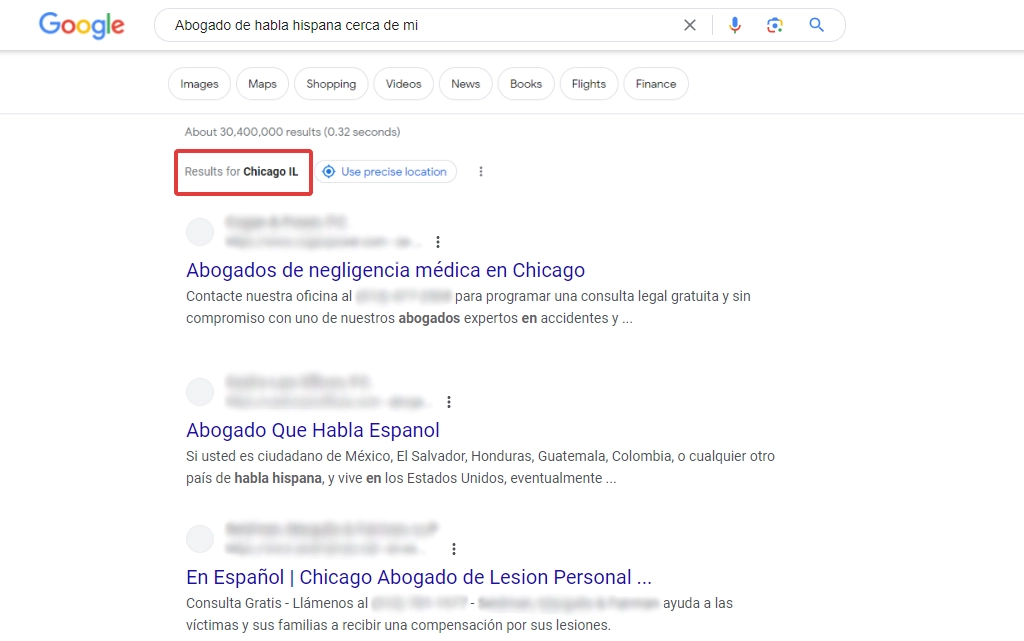Open Abogado Que Habla Espanol link

313,430
